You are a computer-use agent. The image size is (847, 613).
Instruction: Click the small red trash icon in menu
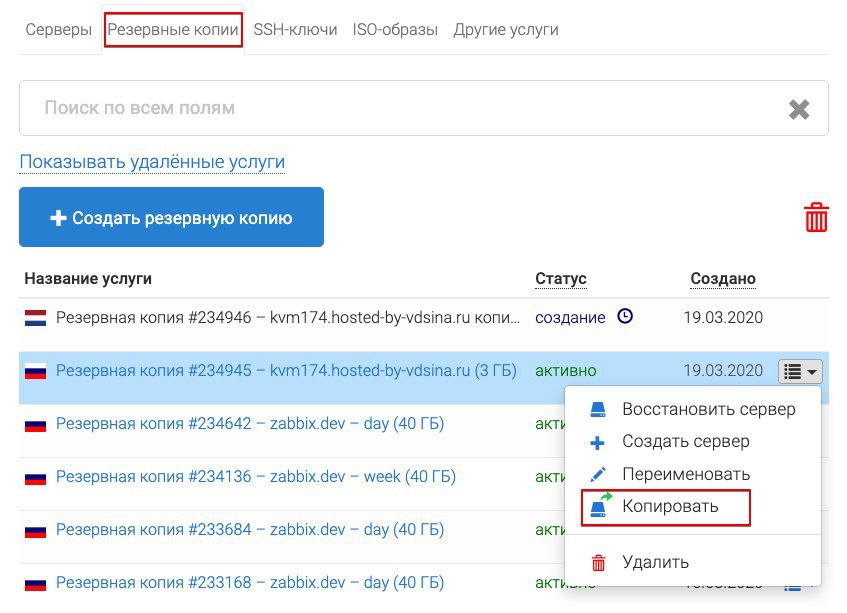click(598, 563)
